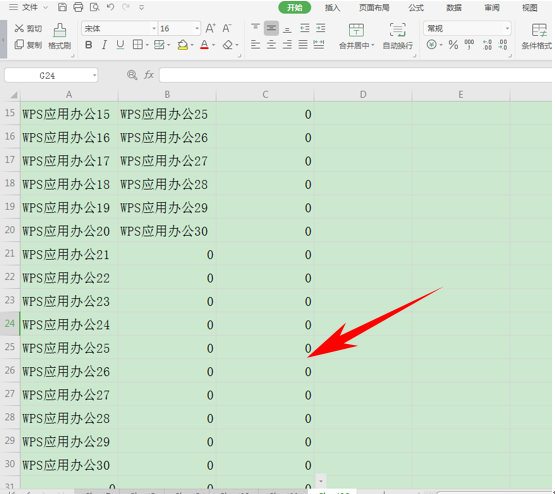Select cell WPS应用办公21 in column A
Screen dimensions: 555x494
[69, 254]
